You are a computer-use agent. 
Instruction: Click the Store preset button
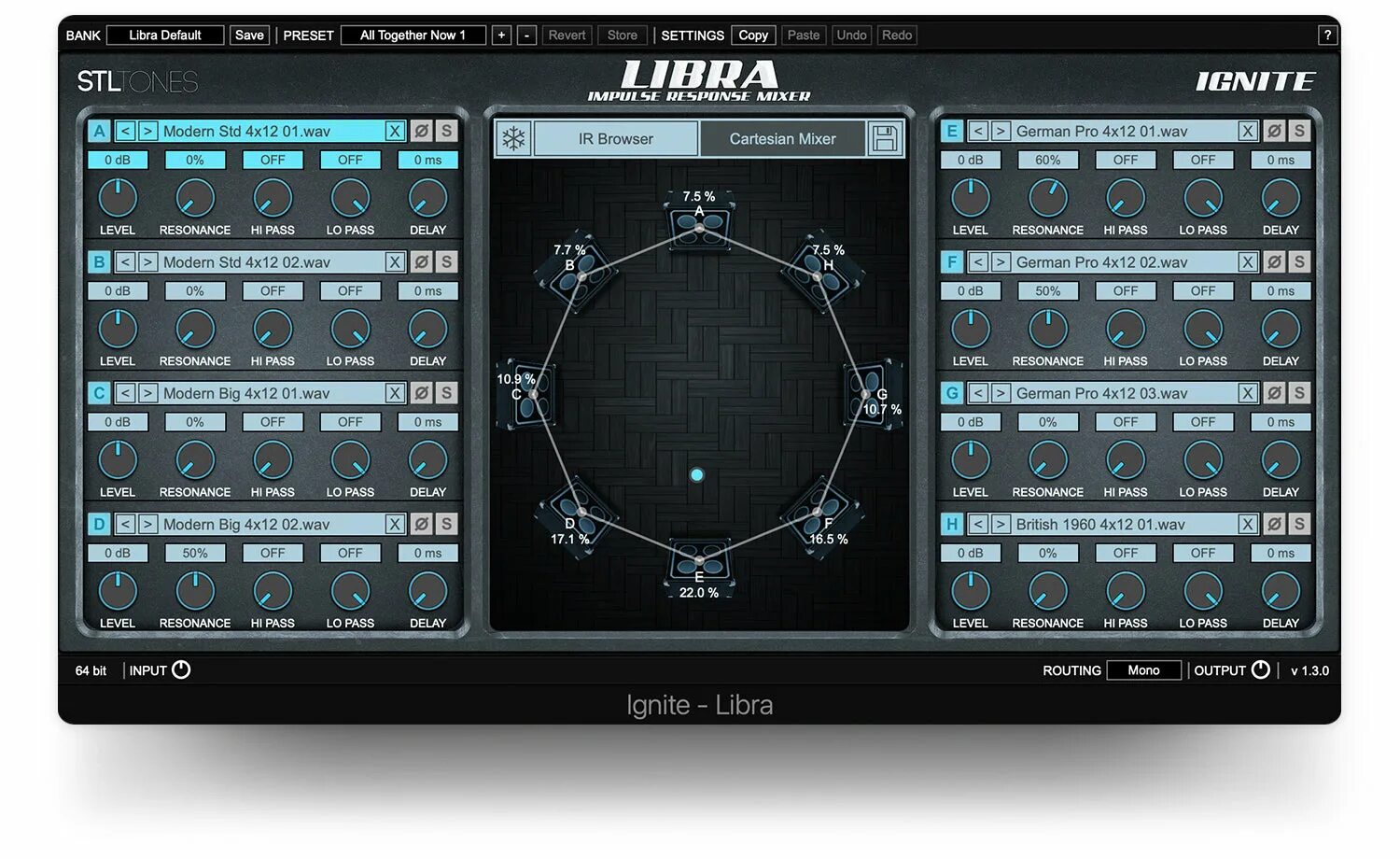point(623,35)
